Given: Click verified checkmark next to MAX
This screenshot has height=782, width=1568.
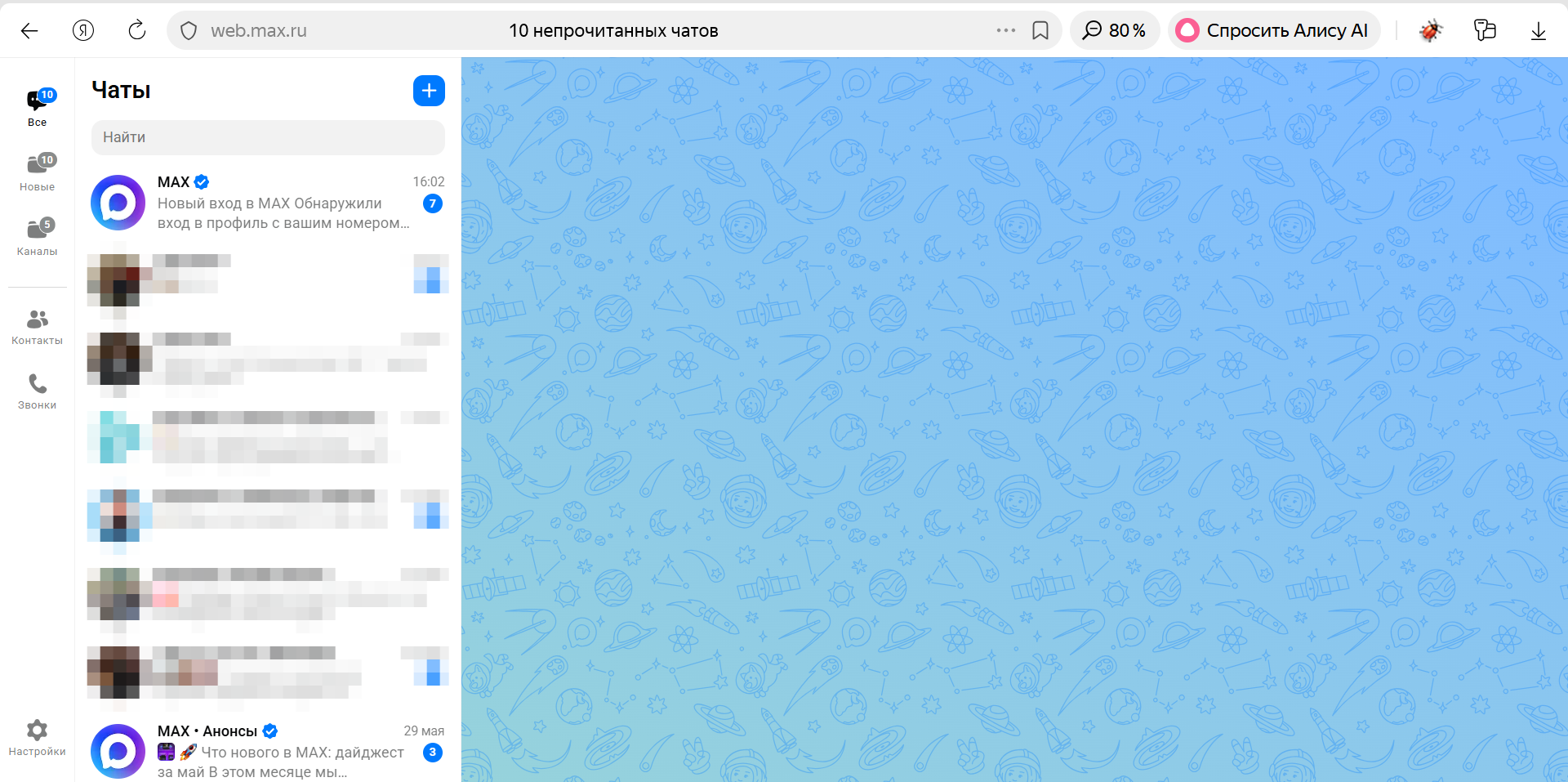Looking at the screenshot, I should tap(202, 182).
